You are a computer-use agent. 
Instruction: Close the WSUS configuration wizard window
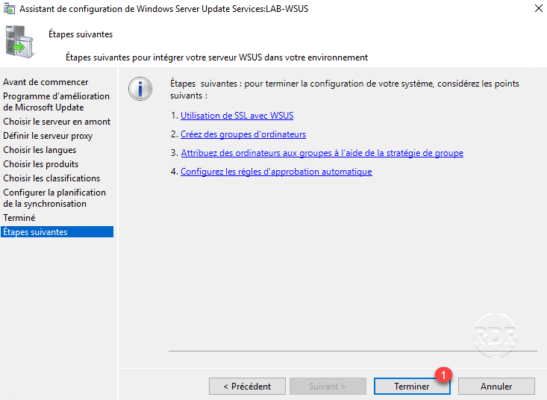(538, 8)
